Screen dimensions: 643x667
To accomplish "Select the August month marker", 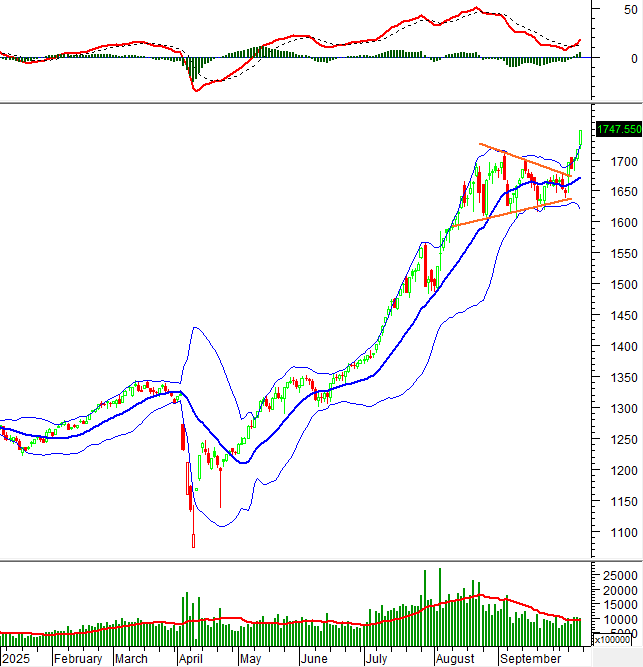I will 455,659.
